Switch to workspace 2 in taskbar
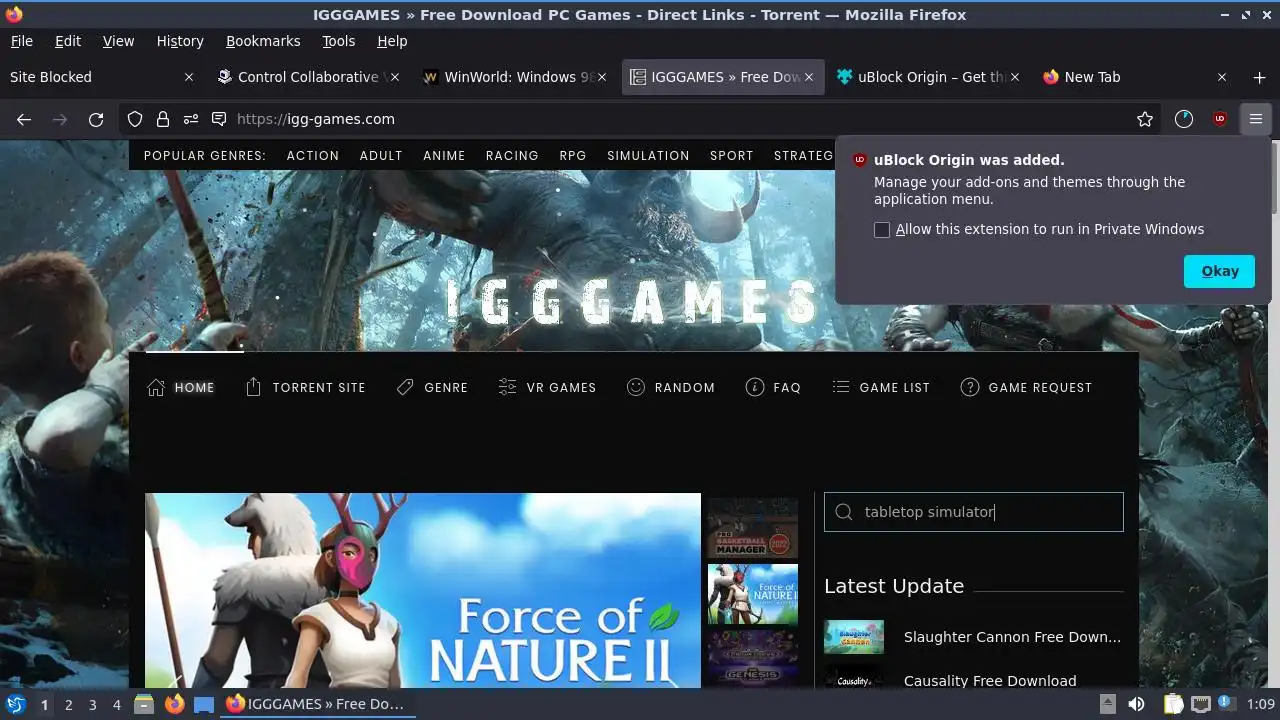The width and height of the screenshot is (1280, 720). pos(68,705)
